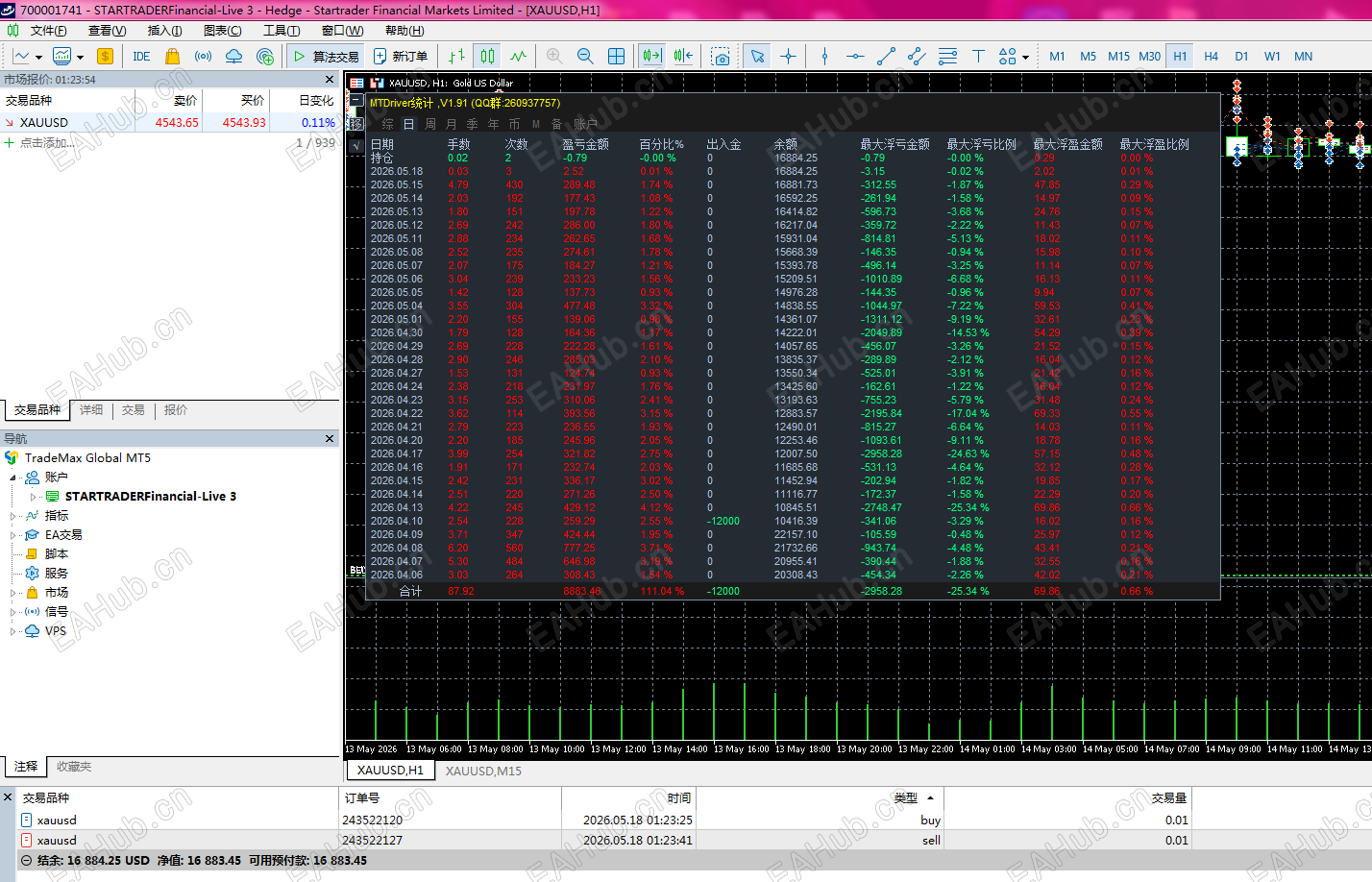Take a chart screenshot with camera icon
This screenshot has width=1372, height=882.
coord(721,57)
